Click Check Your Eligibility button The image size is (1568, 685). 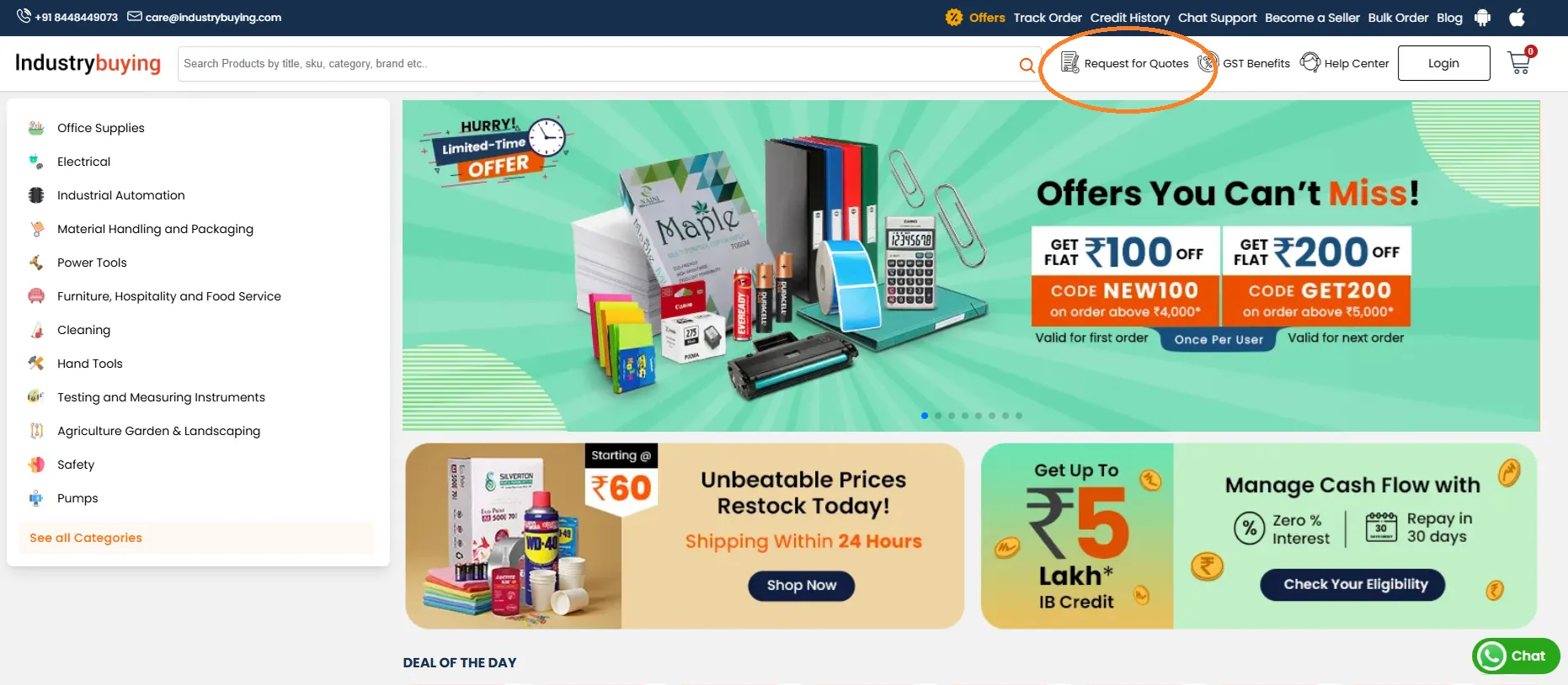[x=1352, y=585]
